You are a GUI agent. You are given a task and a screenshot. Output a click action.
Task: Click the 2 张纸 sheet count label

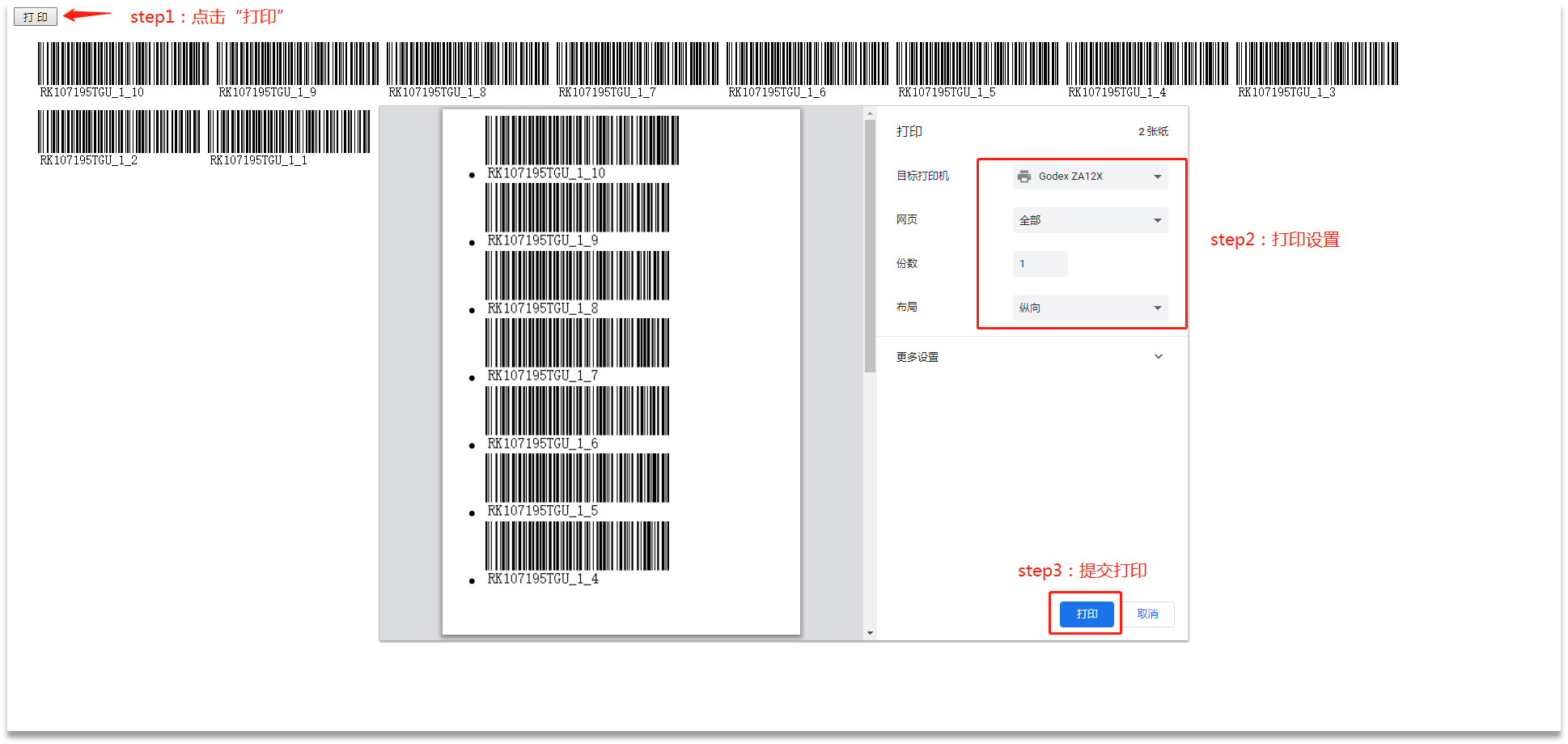1153,131
